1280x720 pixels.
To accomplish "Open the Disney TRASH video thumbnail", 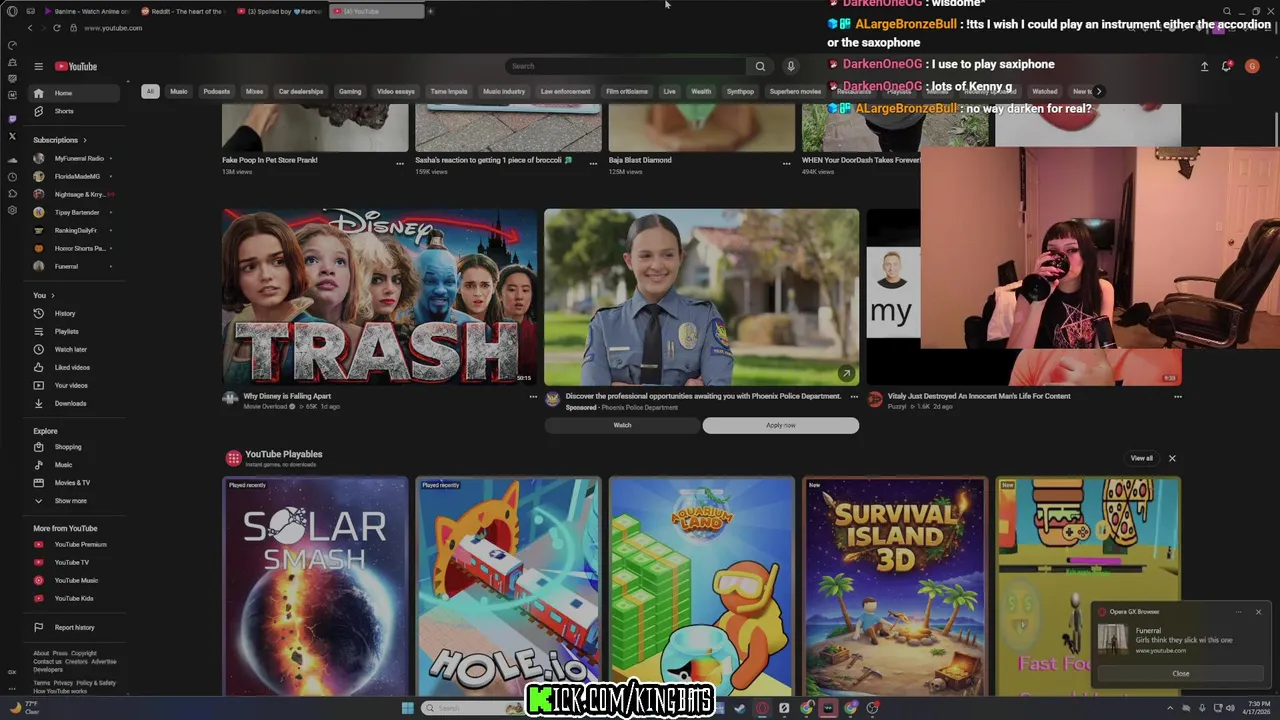I will (x=380, y=297).
